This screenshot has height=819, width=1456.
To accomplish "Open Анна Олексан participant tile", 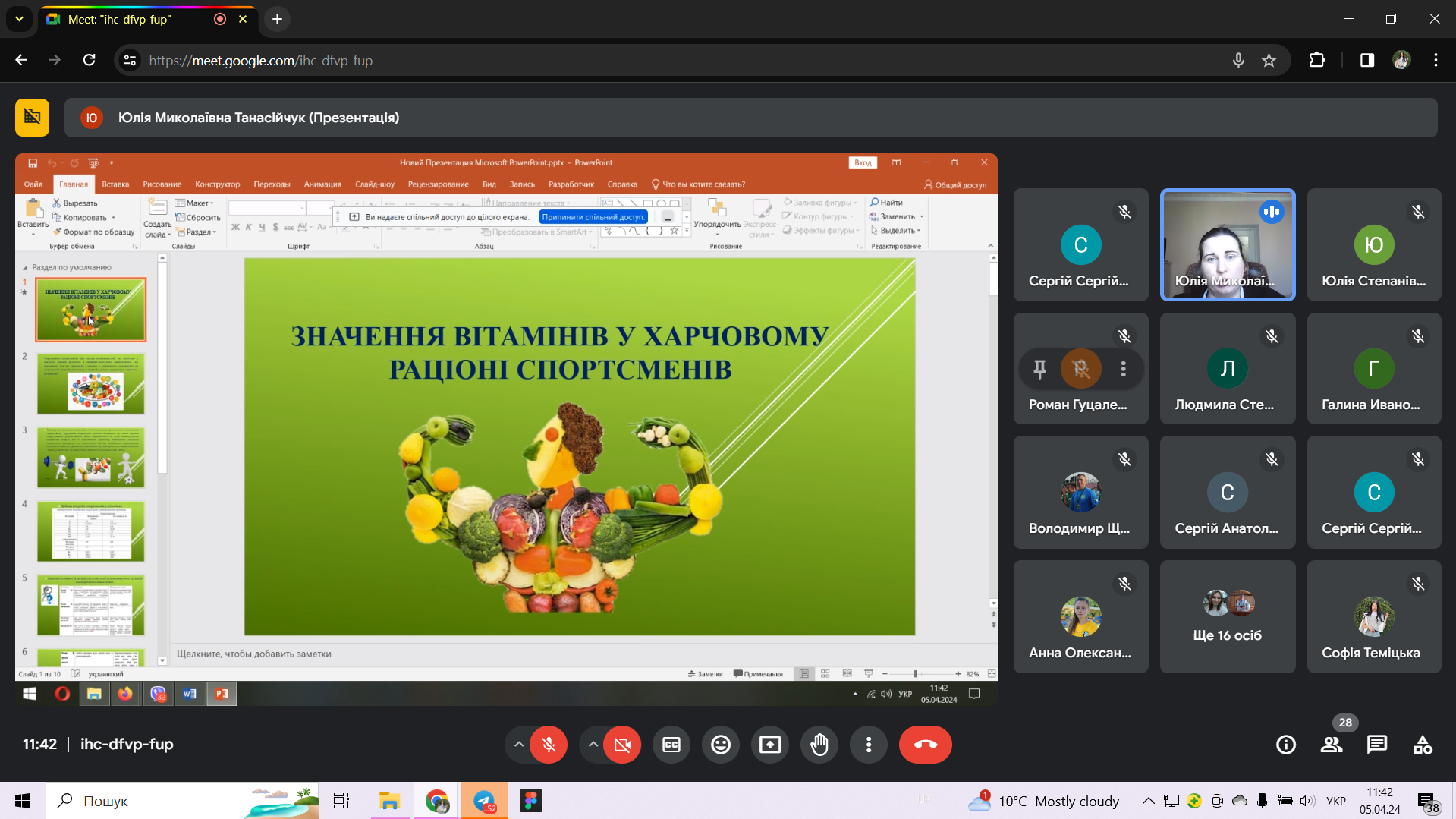I will tap(1080, 616).
